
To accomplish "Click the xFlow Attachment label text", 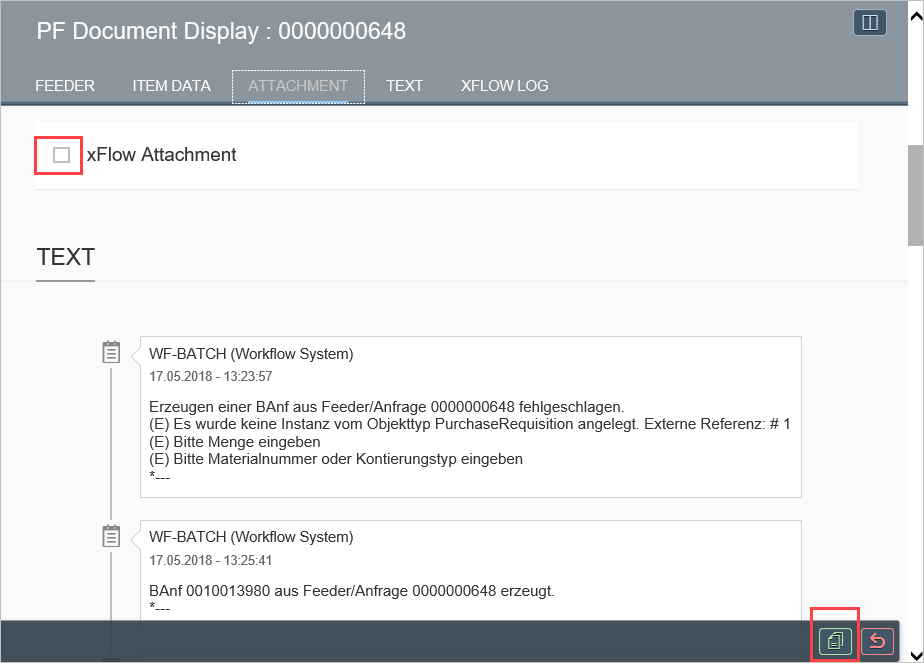I will (161, 155).
